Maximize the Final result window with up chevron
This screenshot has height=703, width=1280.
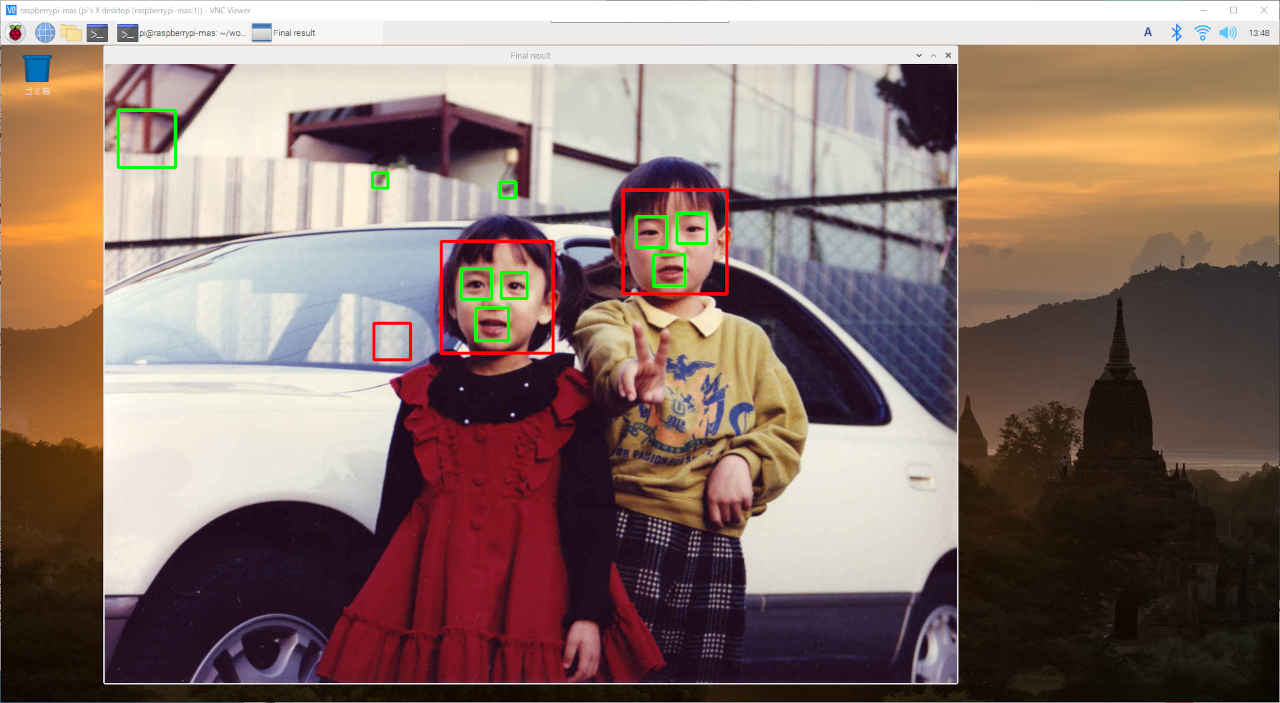pos(933,56)
